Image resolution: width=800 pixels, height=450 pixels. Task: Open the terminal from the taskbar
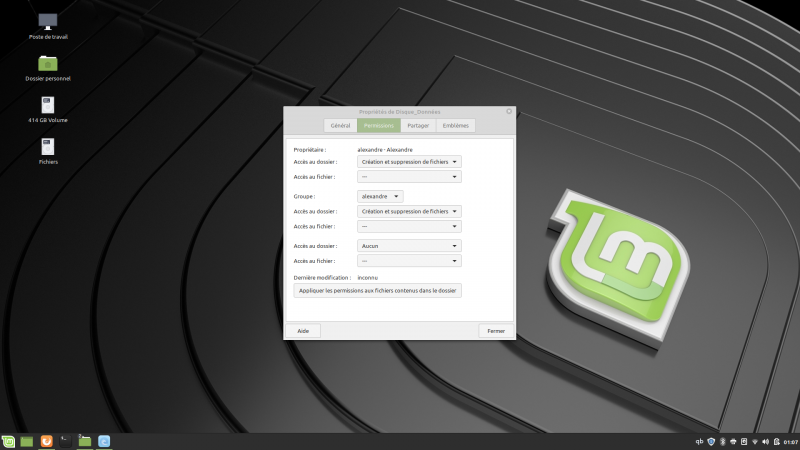pos(65,441)
